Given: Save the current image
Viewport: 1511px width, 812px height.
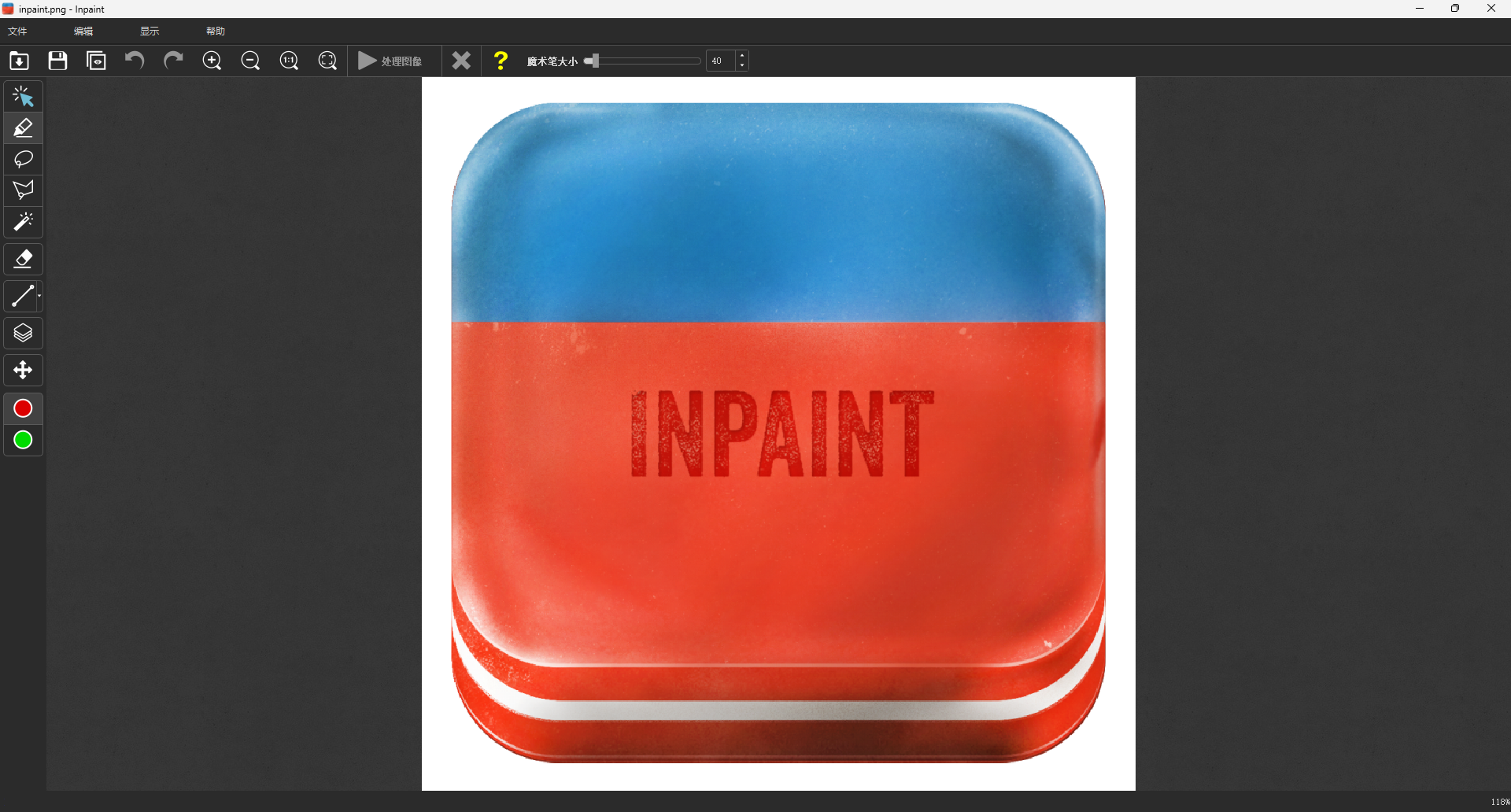Looking at the screenshot, I should tap(57, 61).
